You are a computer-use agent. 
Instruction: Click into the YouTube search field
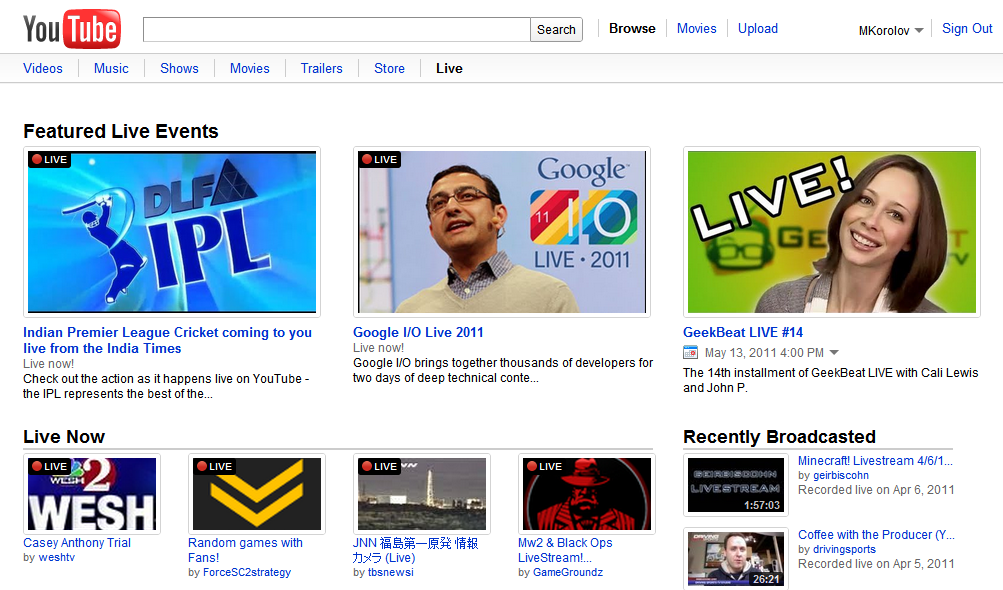tap(336, 29)
